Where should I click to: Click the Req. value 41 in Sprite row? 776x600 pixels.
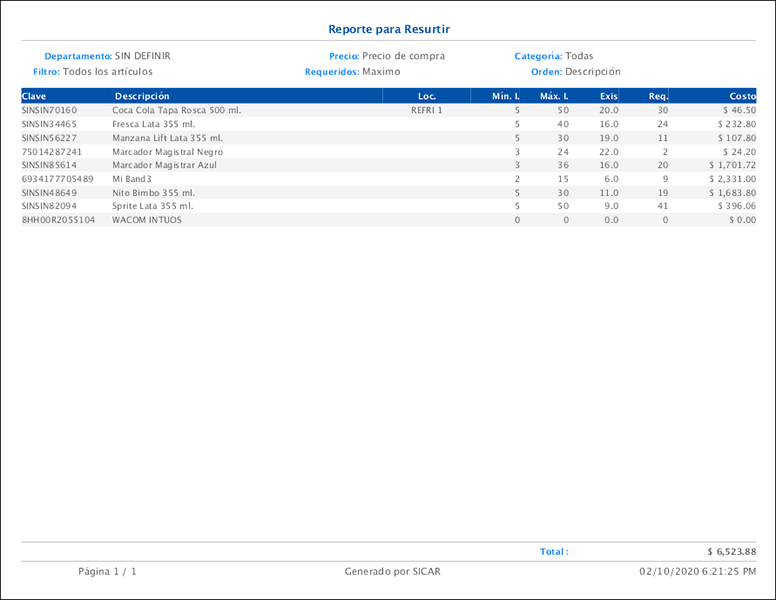tap(663, 206)
